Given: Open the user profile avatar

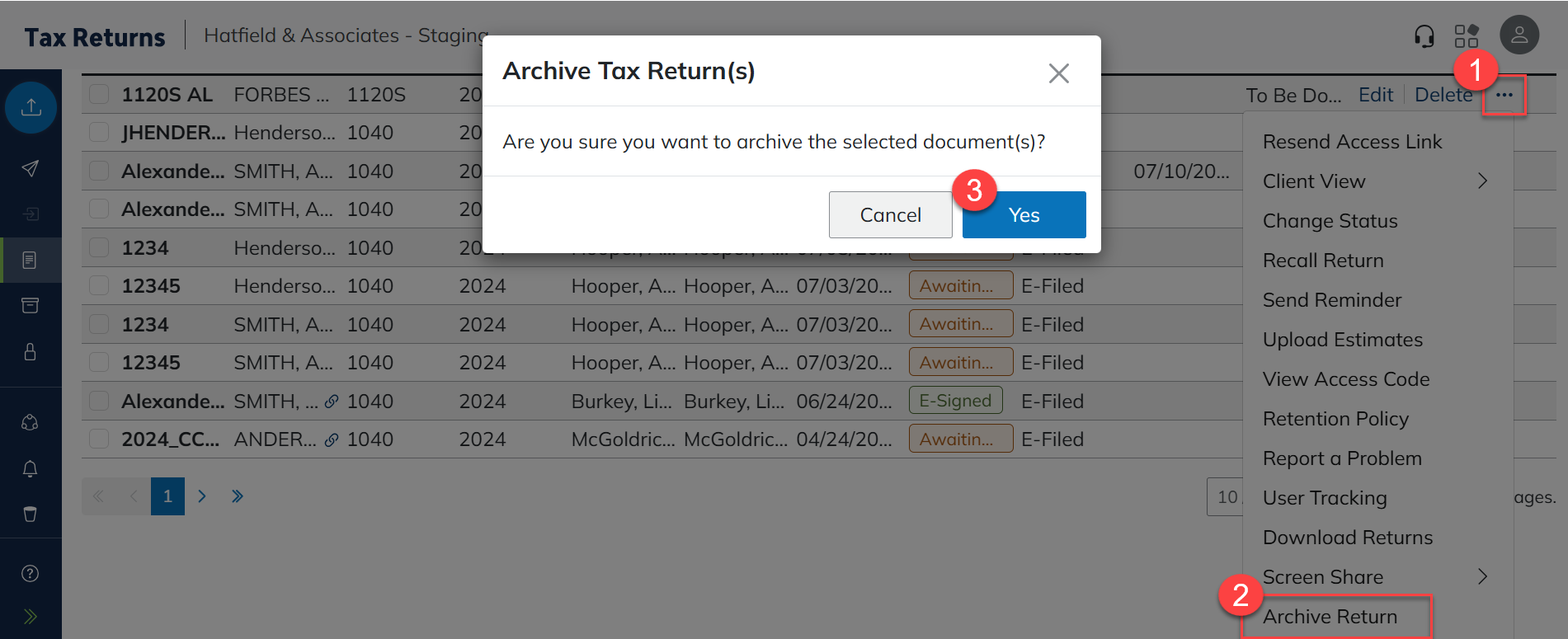Looking at the screenshot, I should pos(1519,35).
